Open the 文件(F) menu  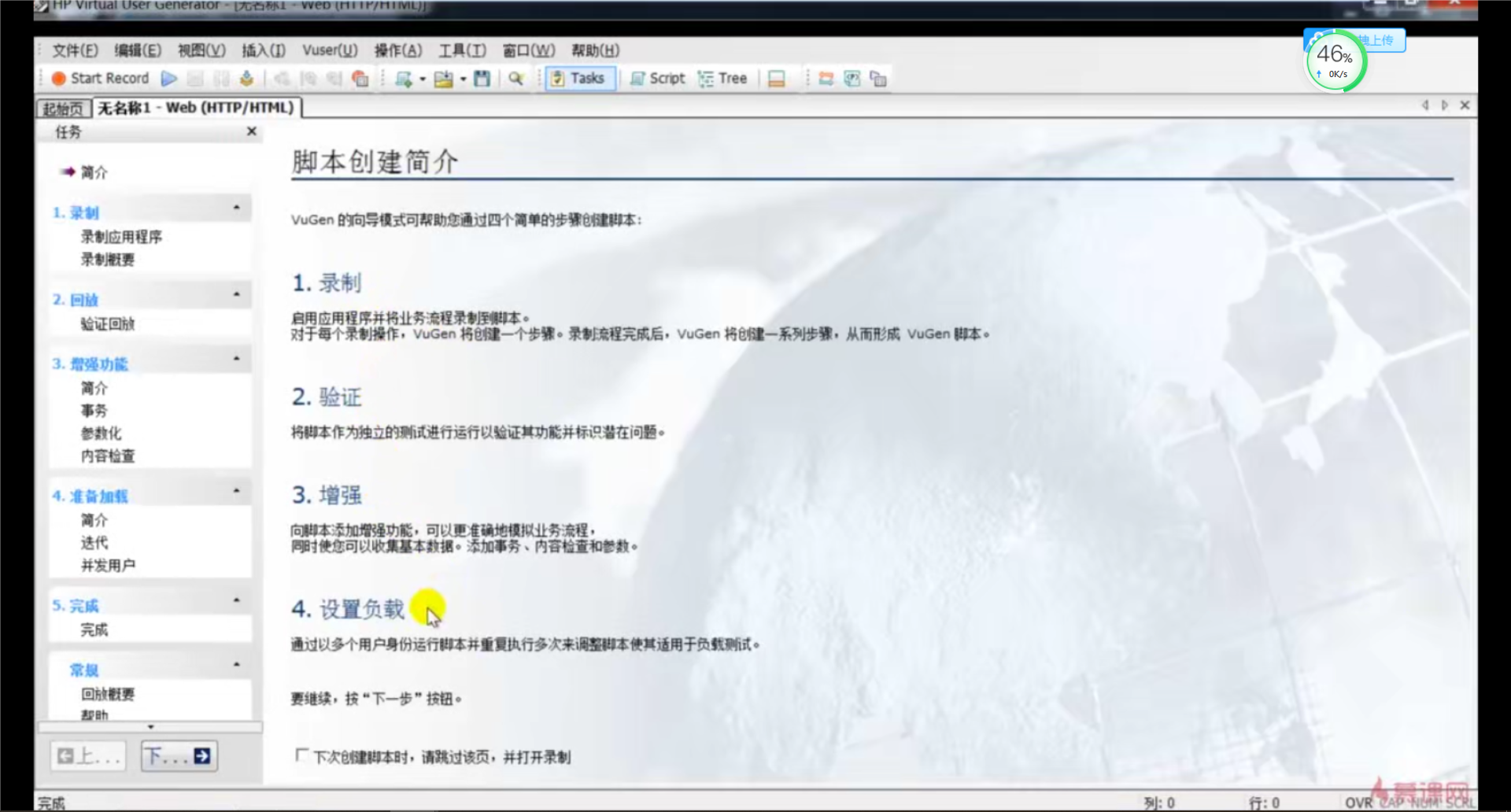[76, 50]
